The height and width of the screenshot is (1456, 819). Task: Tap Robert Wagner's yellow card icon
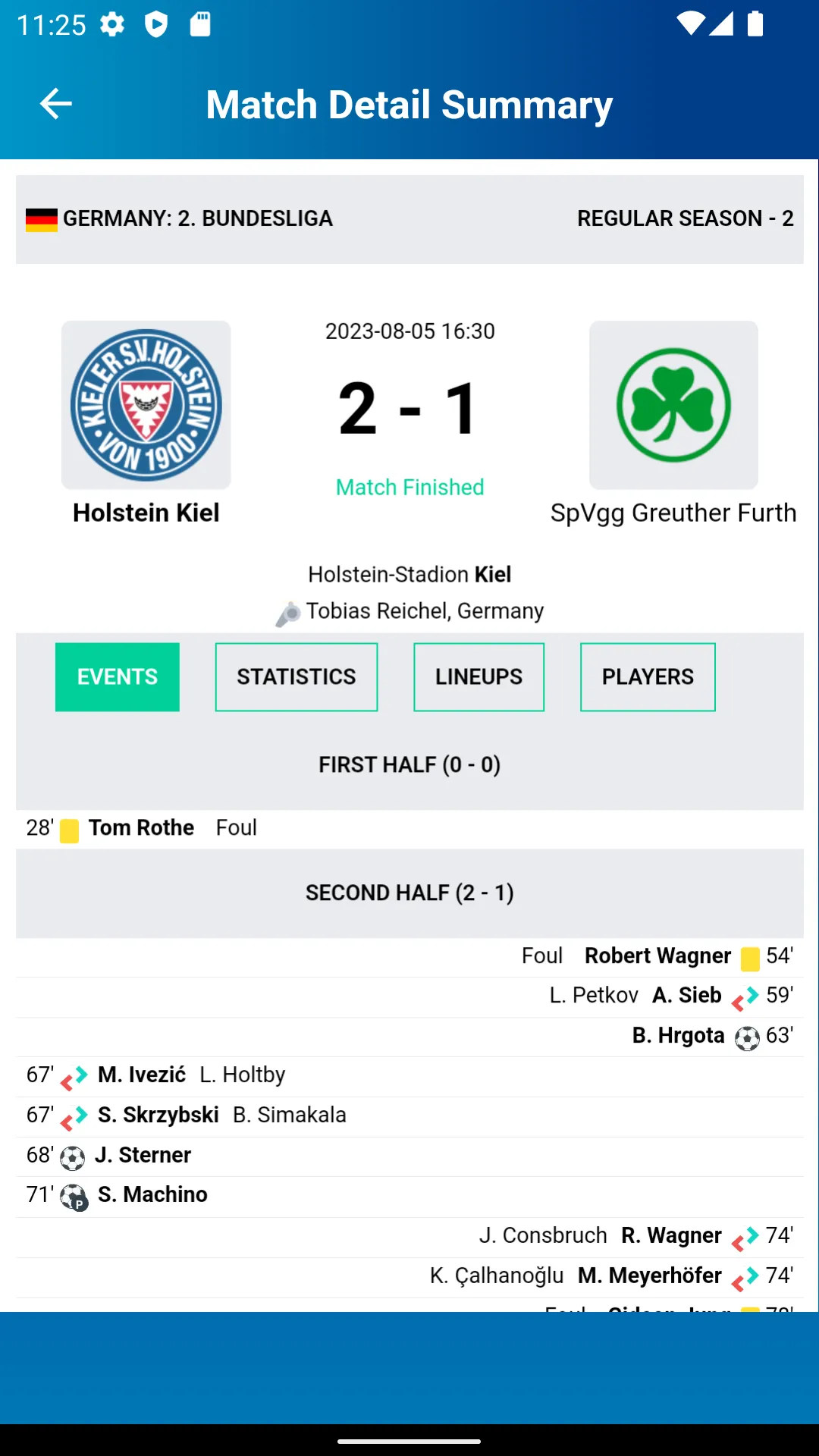pos(750,959)
